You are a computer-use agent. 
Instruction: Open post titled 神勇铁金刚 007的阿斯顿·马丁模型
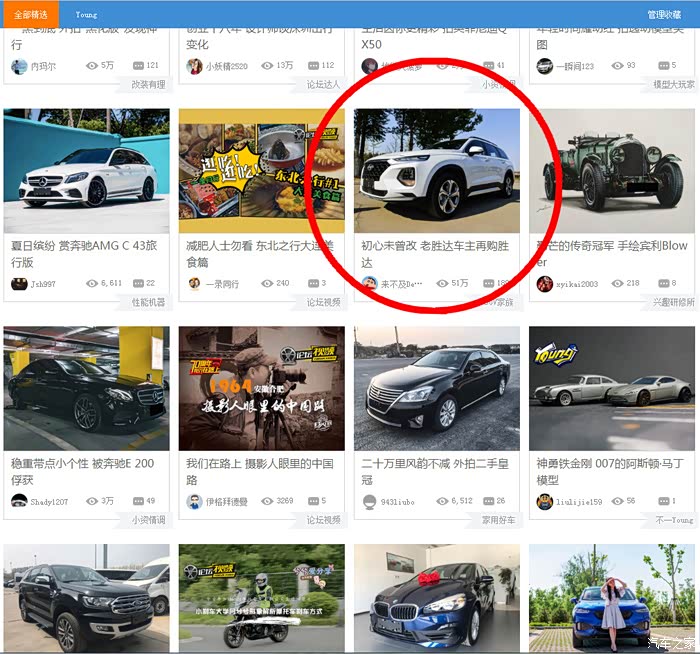[x=610, y=471]
